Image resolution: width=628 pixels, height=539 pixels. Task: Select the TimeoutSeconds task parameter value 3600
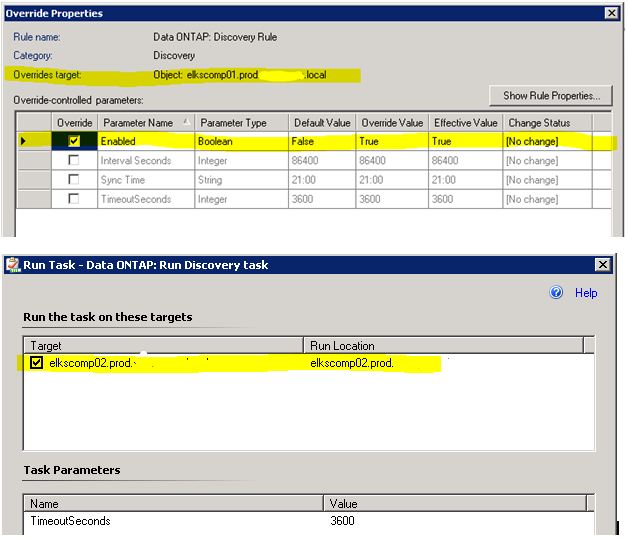click(344, 521)
